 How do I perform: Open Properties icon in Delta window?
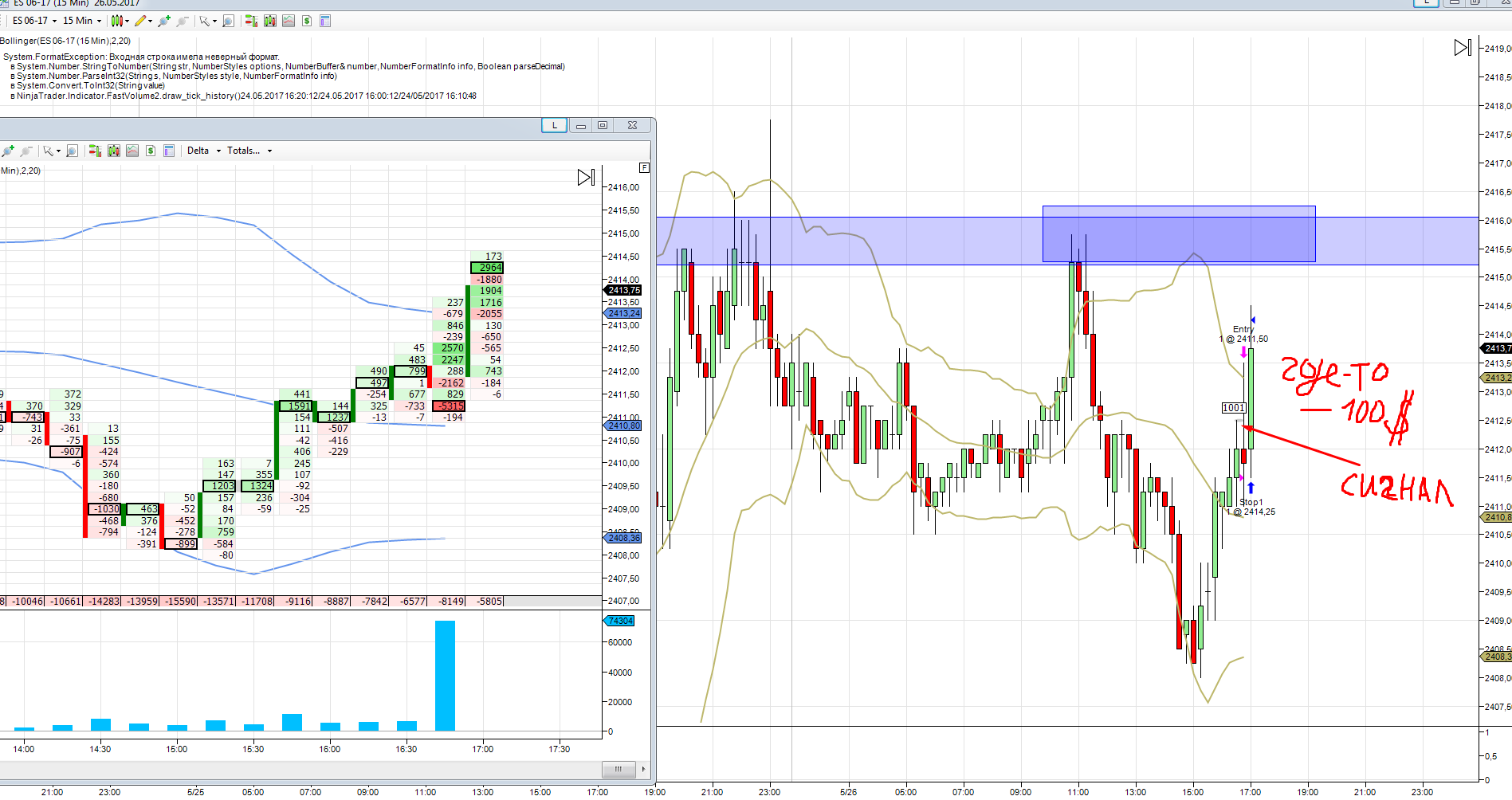coord(169,151)
